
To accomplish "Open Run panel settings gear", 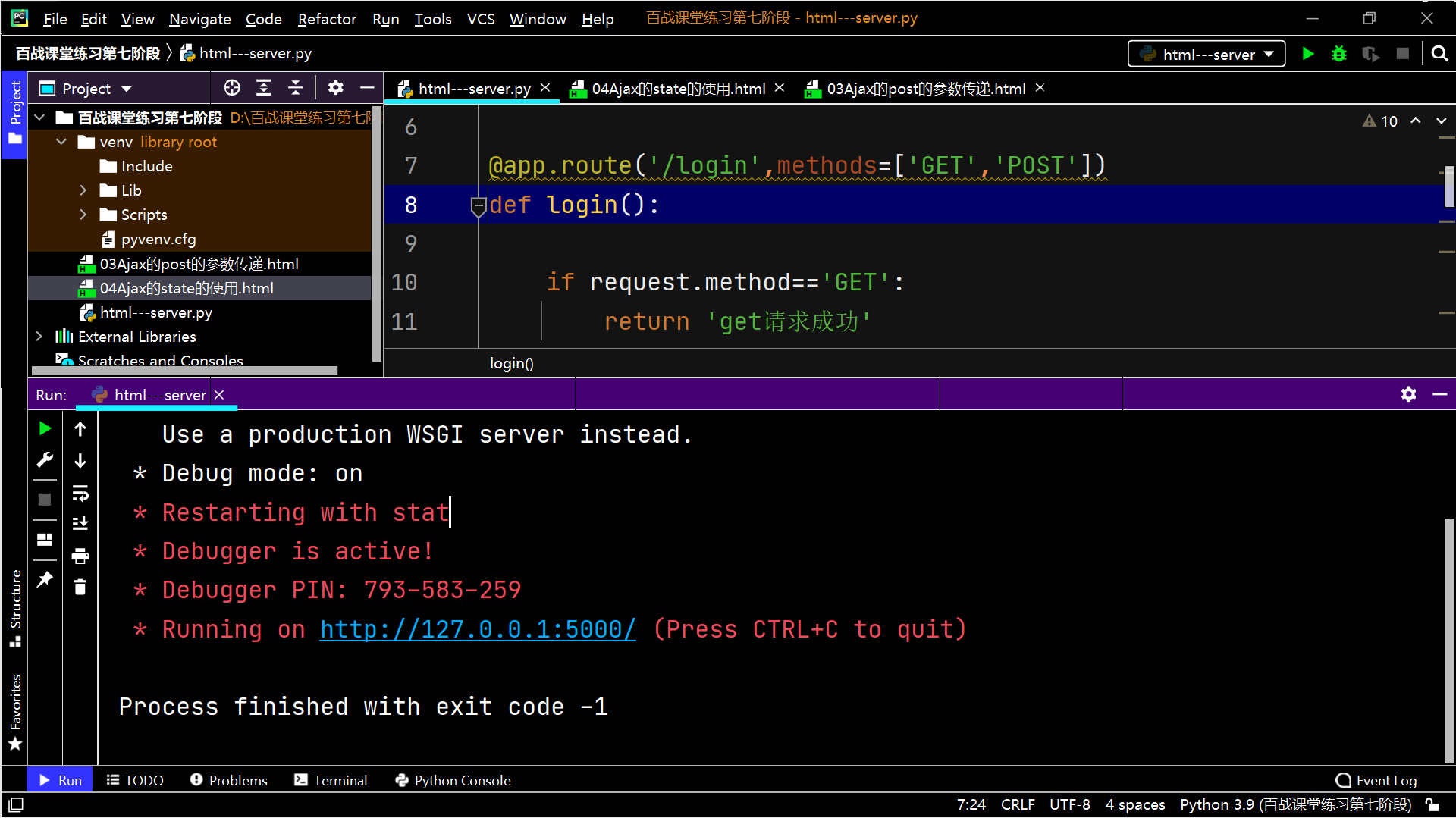I will coord(1408,394).
